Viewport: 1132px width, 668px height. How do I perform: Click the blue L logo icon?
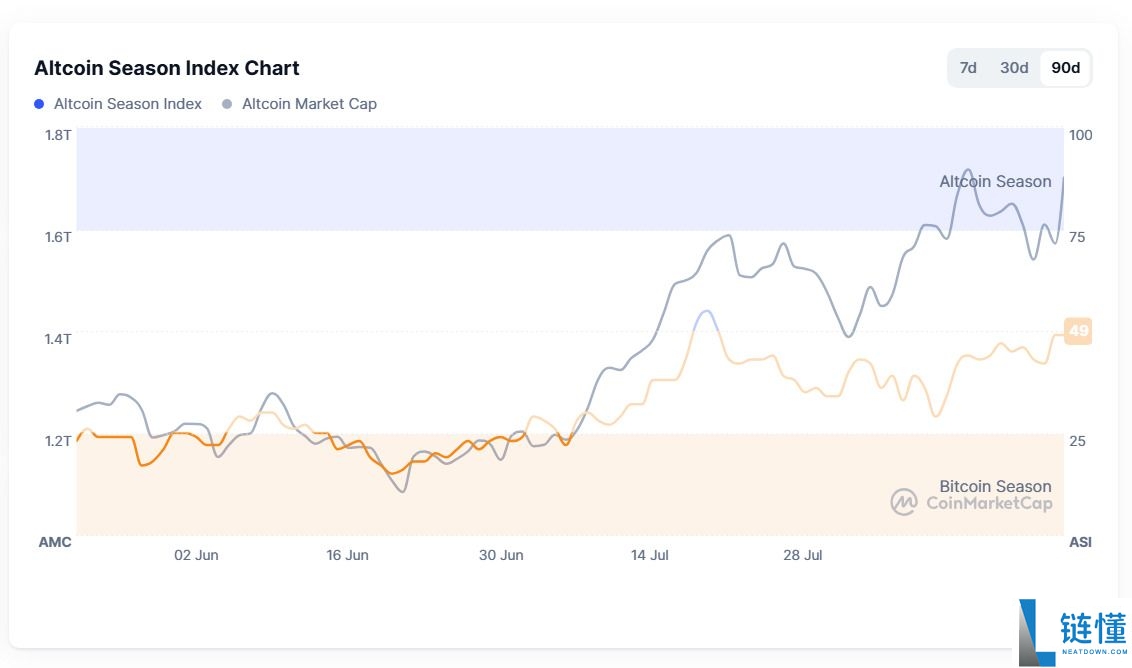pyautogui.click(x=1037, y=632)
